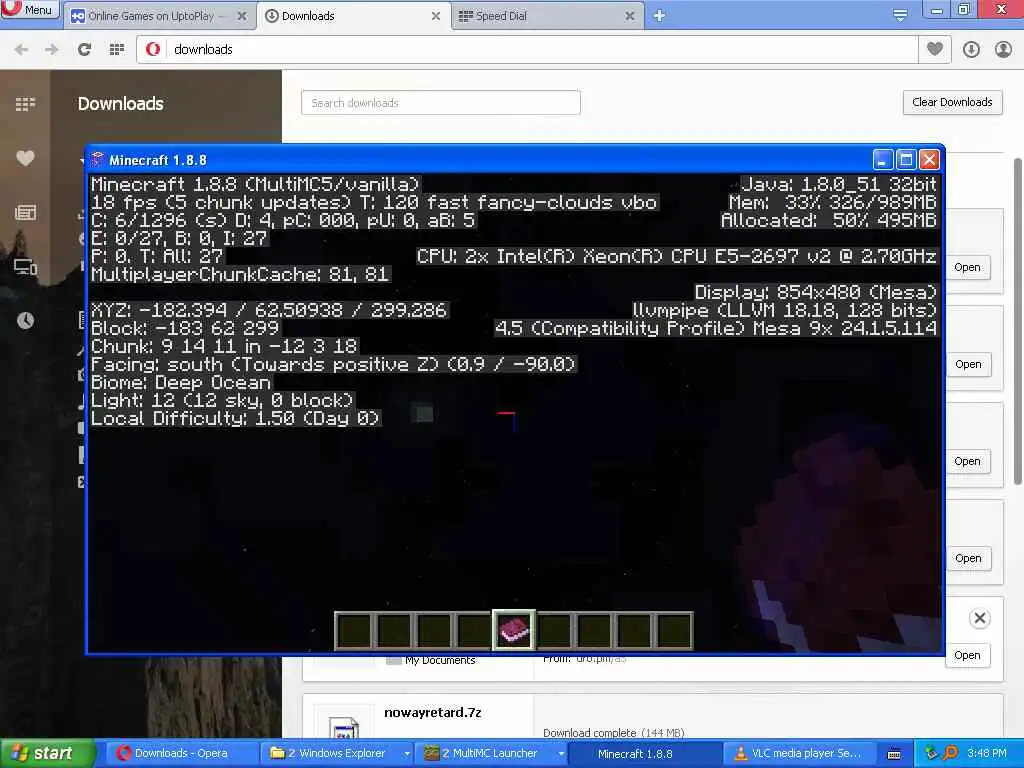This screenshot has width=1024, height=768.
Task: Open Tabs sync from sidebar devices icon
Action: coord(25,266)
